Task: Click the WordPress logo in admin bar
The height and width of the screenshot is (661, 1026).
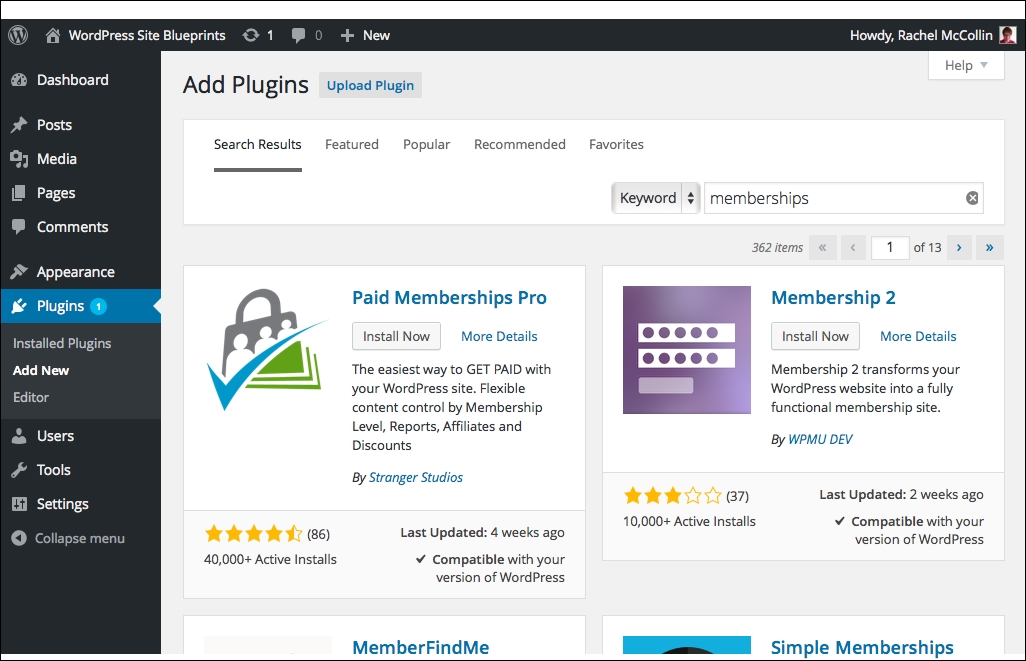Action: click(18, 35)
